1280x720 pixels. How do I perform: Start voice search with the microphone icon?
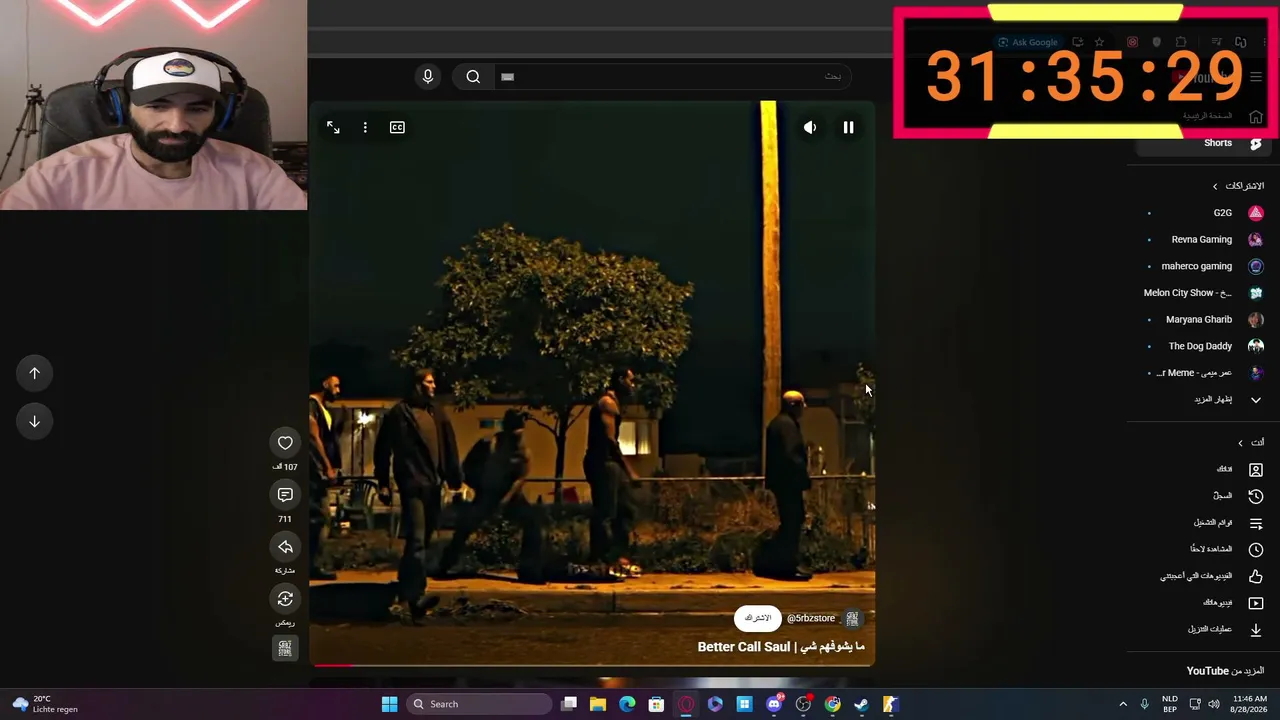pos(428,77)
